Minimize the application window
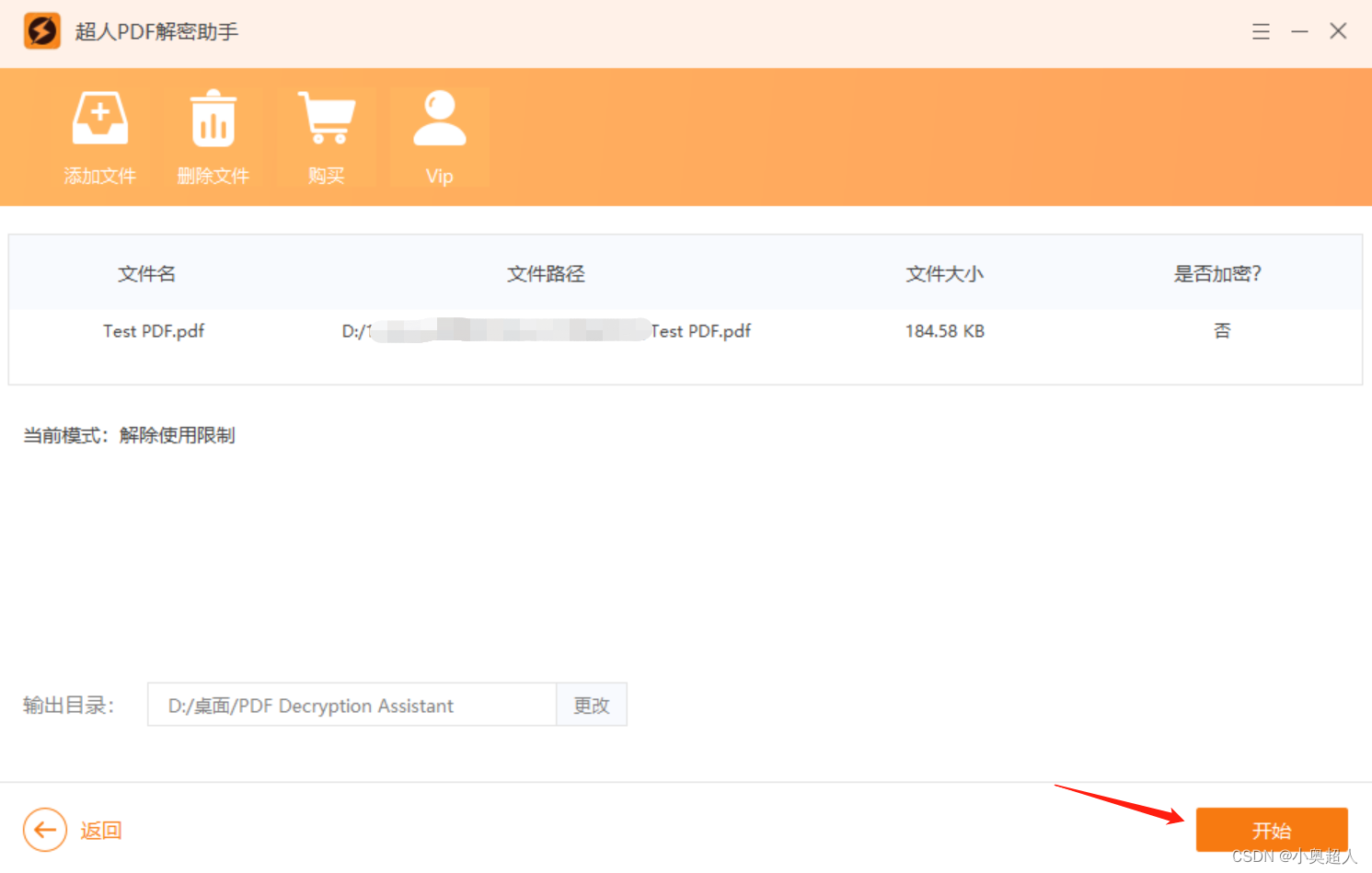The width and height of the screenshot is (1372, 873). point(1299,30)
